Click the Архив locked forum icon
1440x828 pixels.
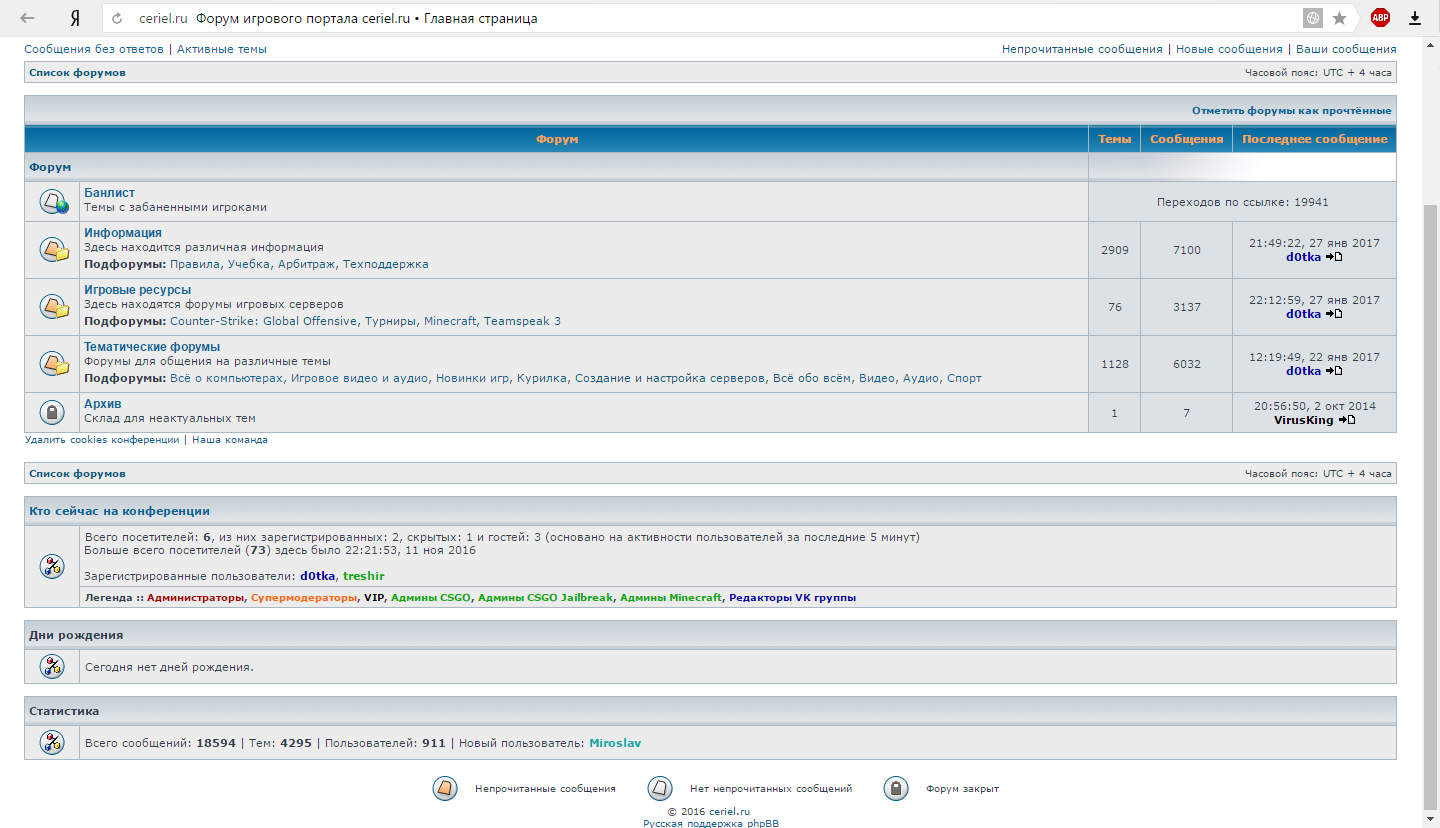(52, 412)
